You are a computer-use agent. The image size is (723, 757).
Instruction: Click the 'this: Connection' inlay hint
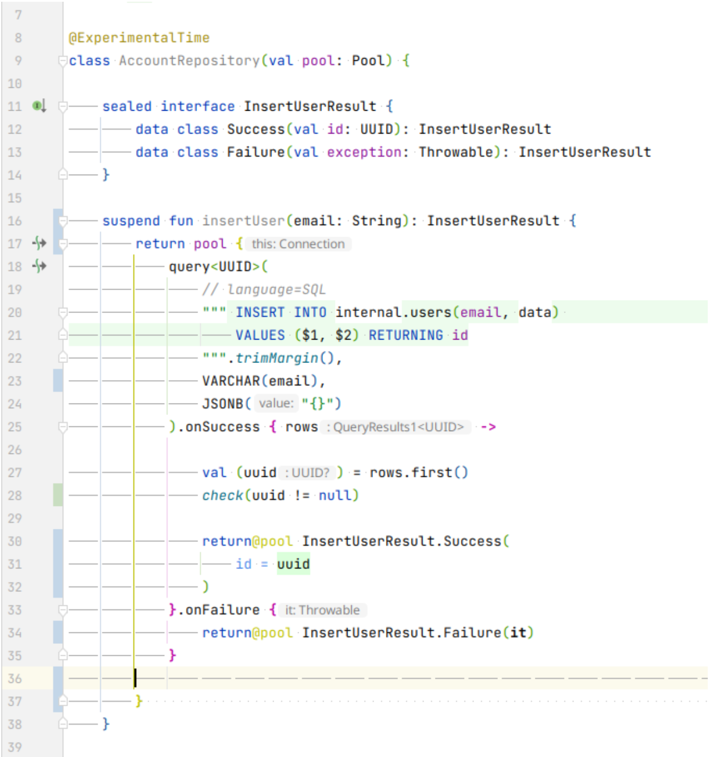click(298, 244)
